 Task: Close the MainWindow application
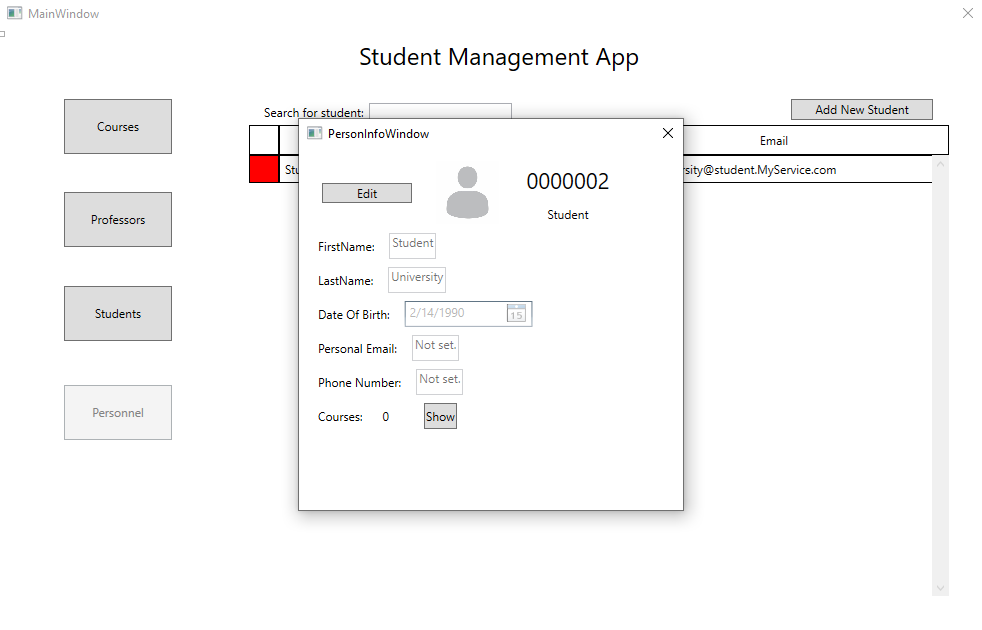tap(967, 14)
